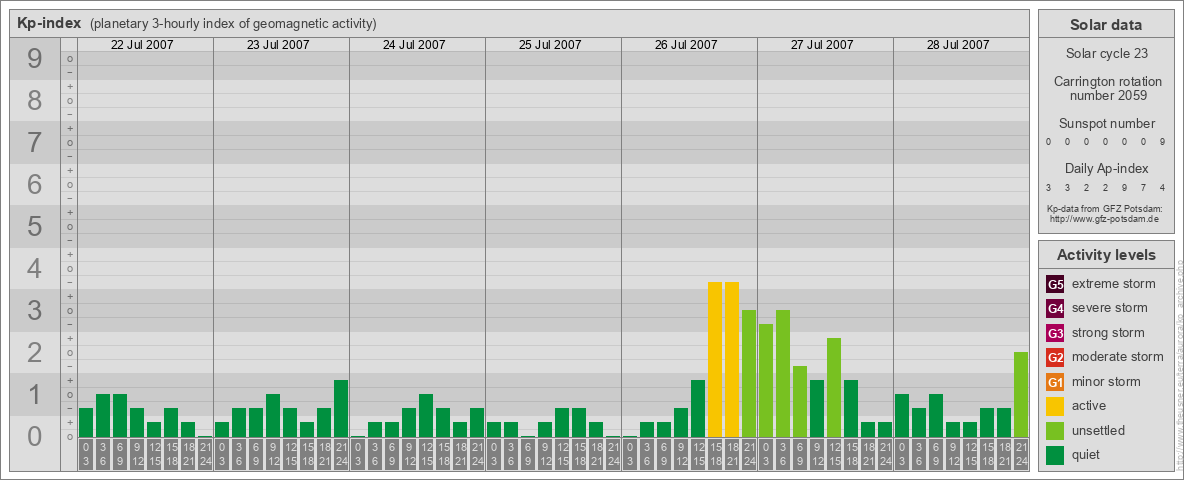
Task: Click the 'Solar cycle 23' text
Action: point(1105,54)
